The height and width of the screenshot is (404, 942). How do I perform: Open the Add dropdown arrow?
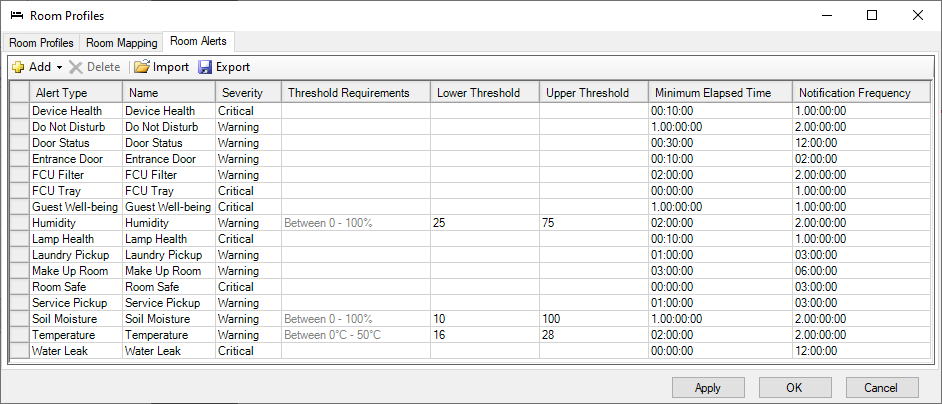pos(59,68)
